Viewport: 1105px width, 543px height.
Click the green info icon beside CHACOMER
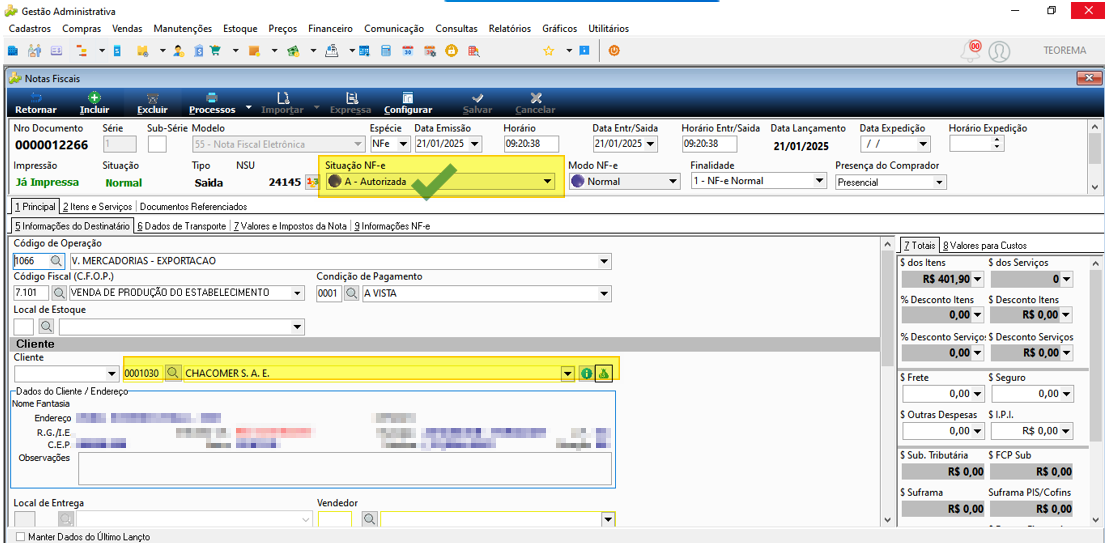(x=586, y=373)
